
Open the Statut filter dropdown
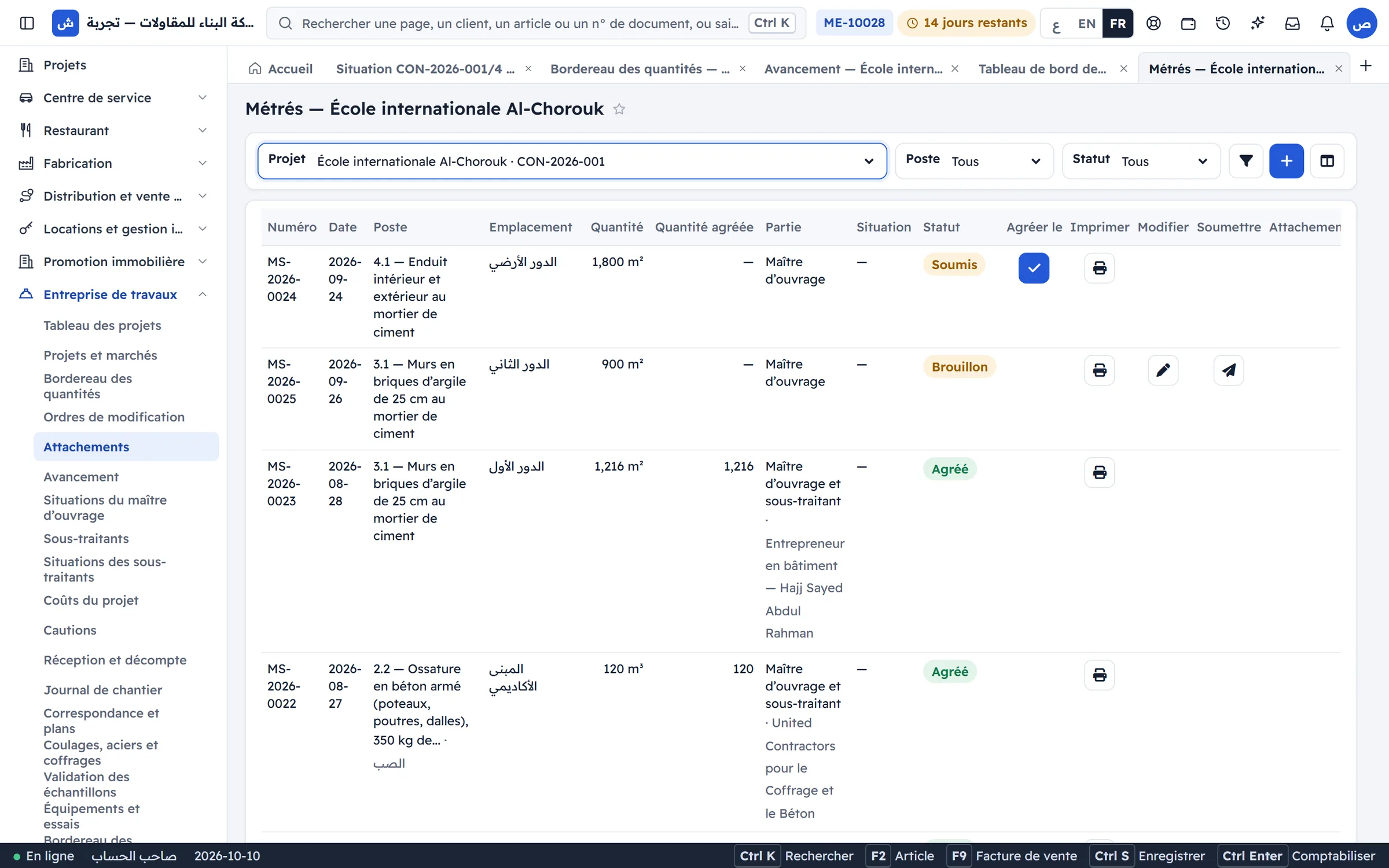[1141, 161]
